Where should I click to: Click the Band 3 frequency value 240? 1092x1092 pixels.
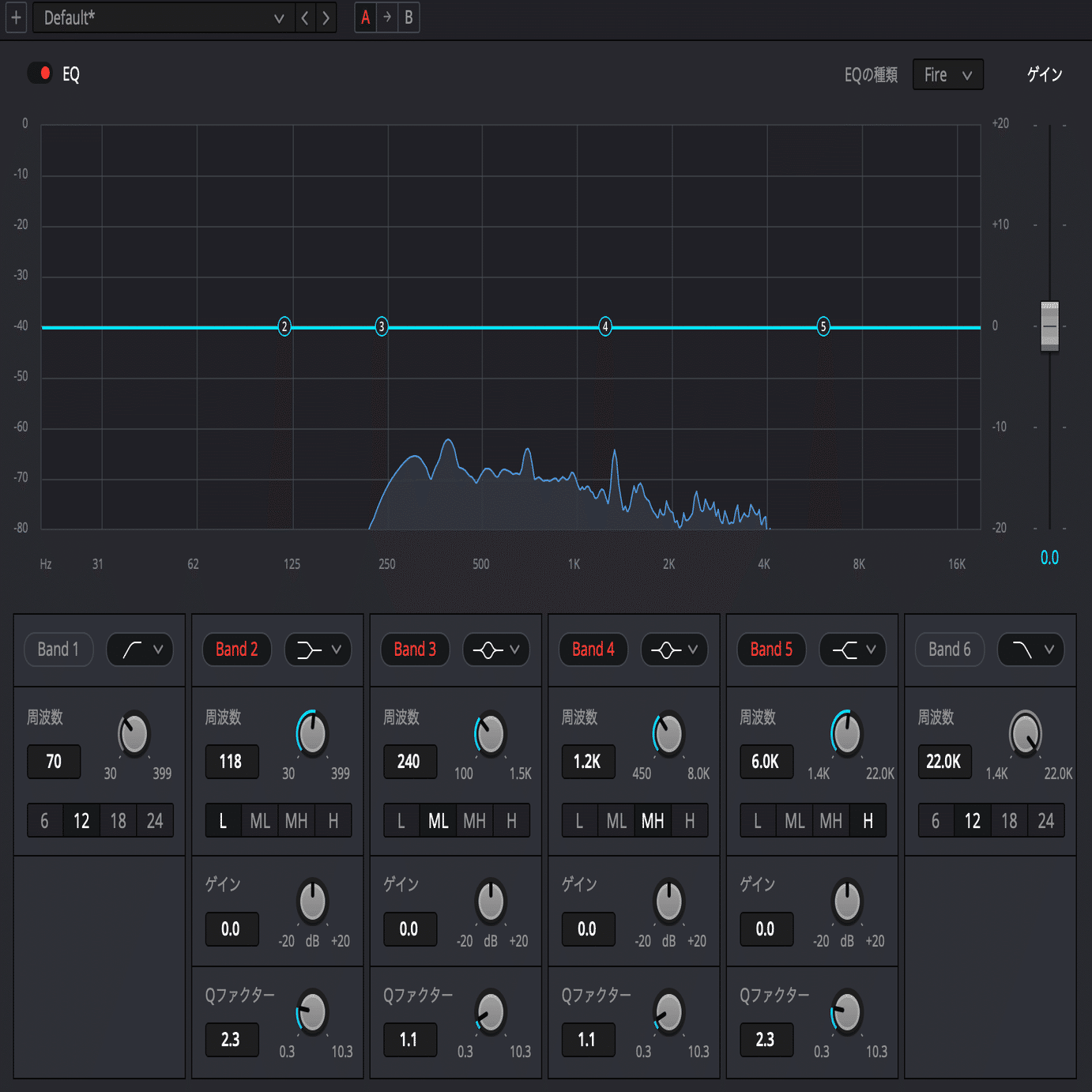coord(409,762)
